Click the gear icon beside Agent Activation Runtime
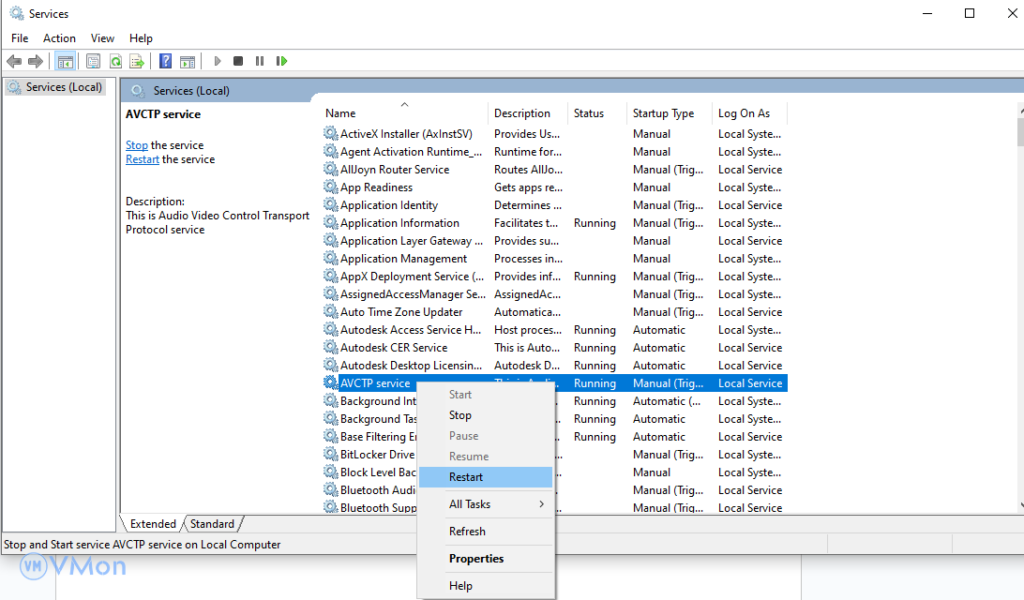1024x600 pixels. [x=330, y=151]
